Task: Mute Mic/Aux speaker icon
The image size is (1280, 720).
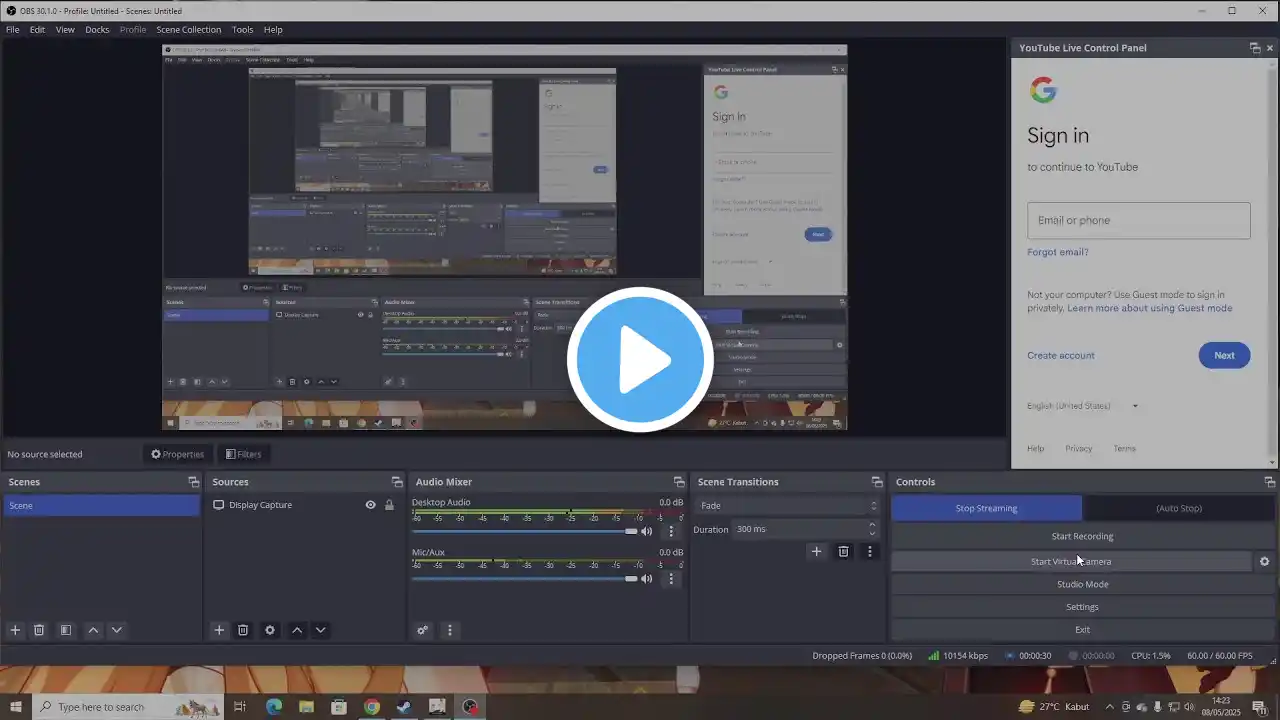Action: [x=647, y=578]
